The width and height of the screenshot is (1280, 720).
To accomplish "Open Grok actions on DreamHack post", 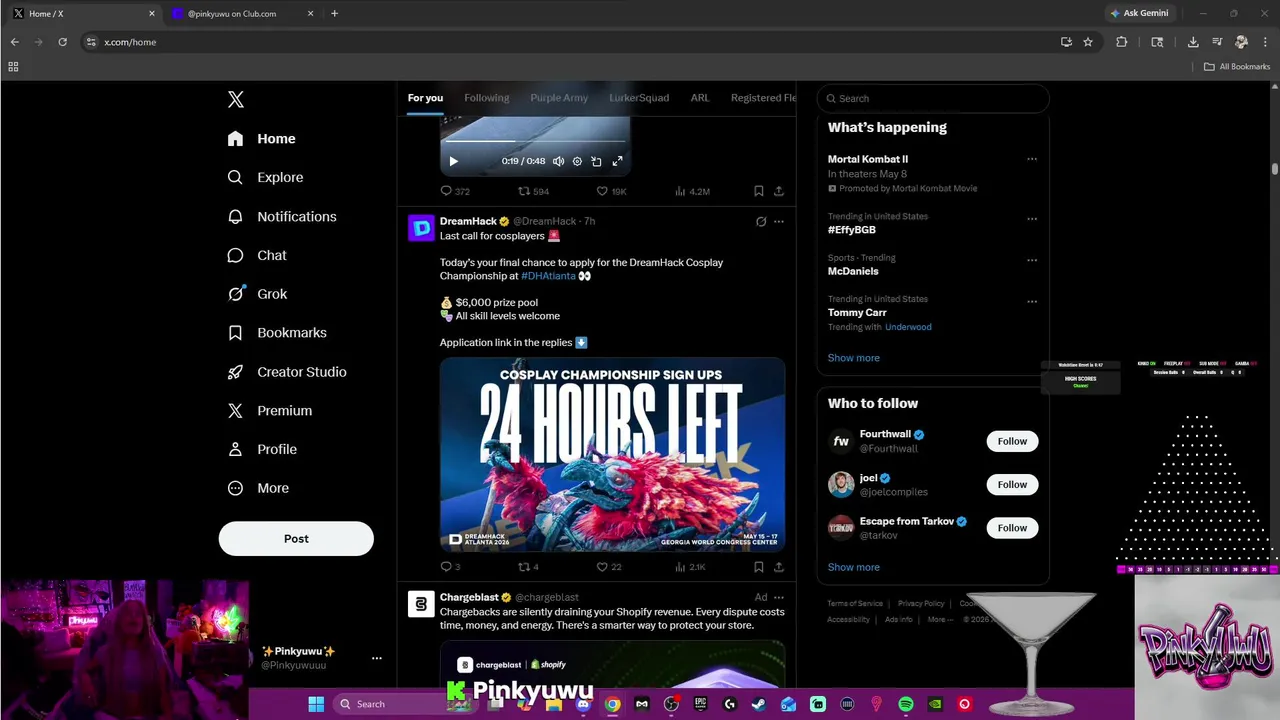I will [761, 221].
